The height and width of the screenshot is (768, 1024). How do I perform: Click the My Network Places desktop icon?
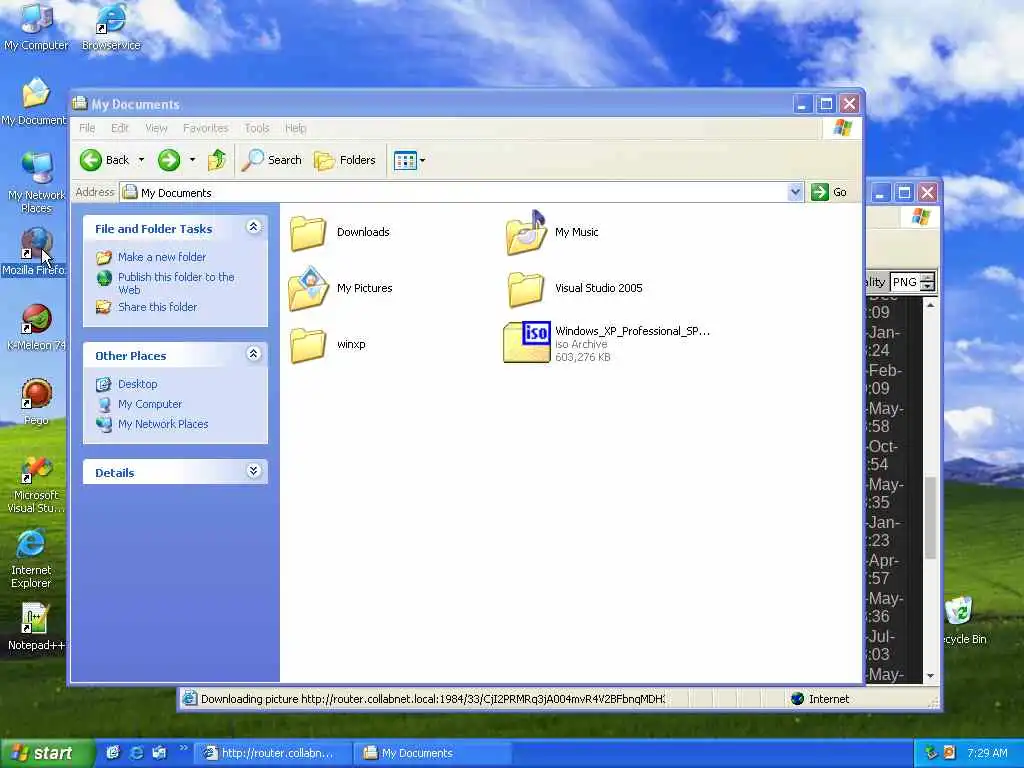[36, 182]
